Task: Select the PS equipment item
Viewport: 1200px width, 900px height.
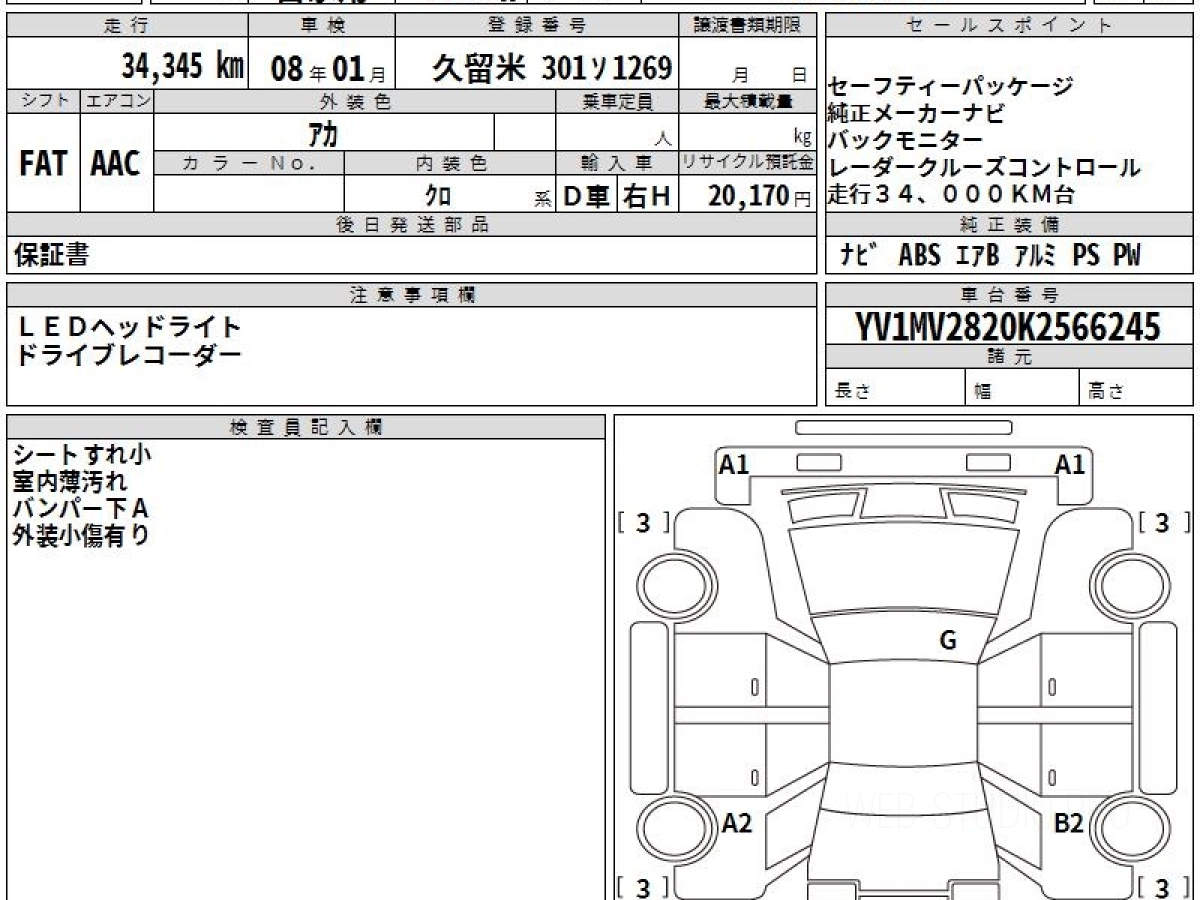Action: (1086, 256)
